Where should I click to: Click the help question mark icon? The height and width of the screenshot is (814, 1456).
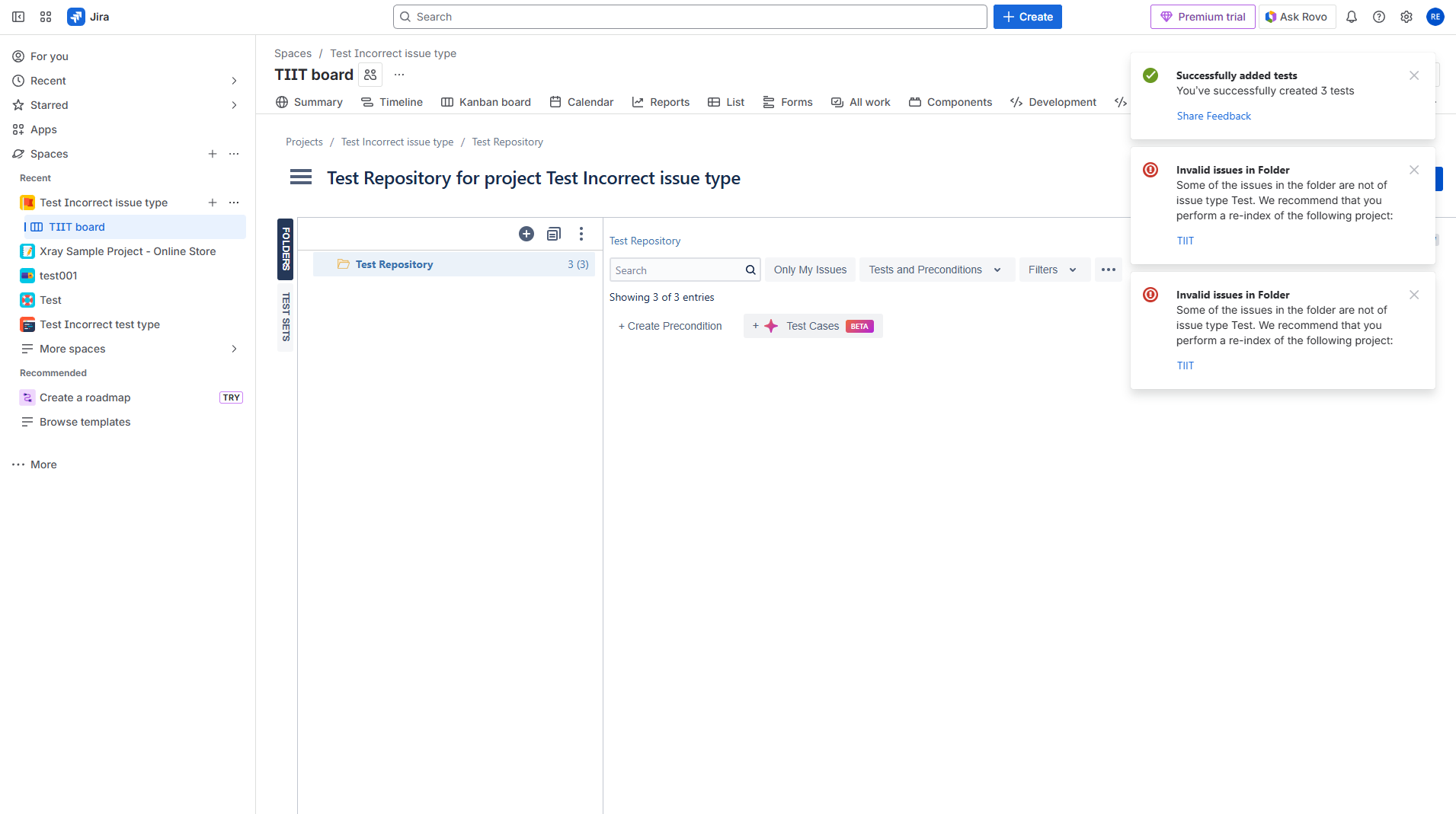(x=1379, y=17)
